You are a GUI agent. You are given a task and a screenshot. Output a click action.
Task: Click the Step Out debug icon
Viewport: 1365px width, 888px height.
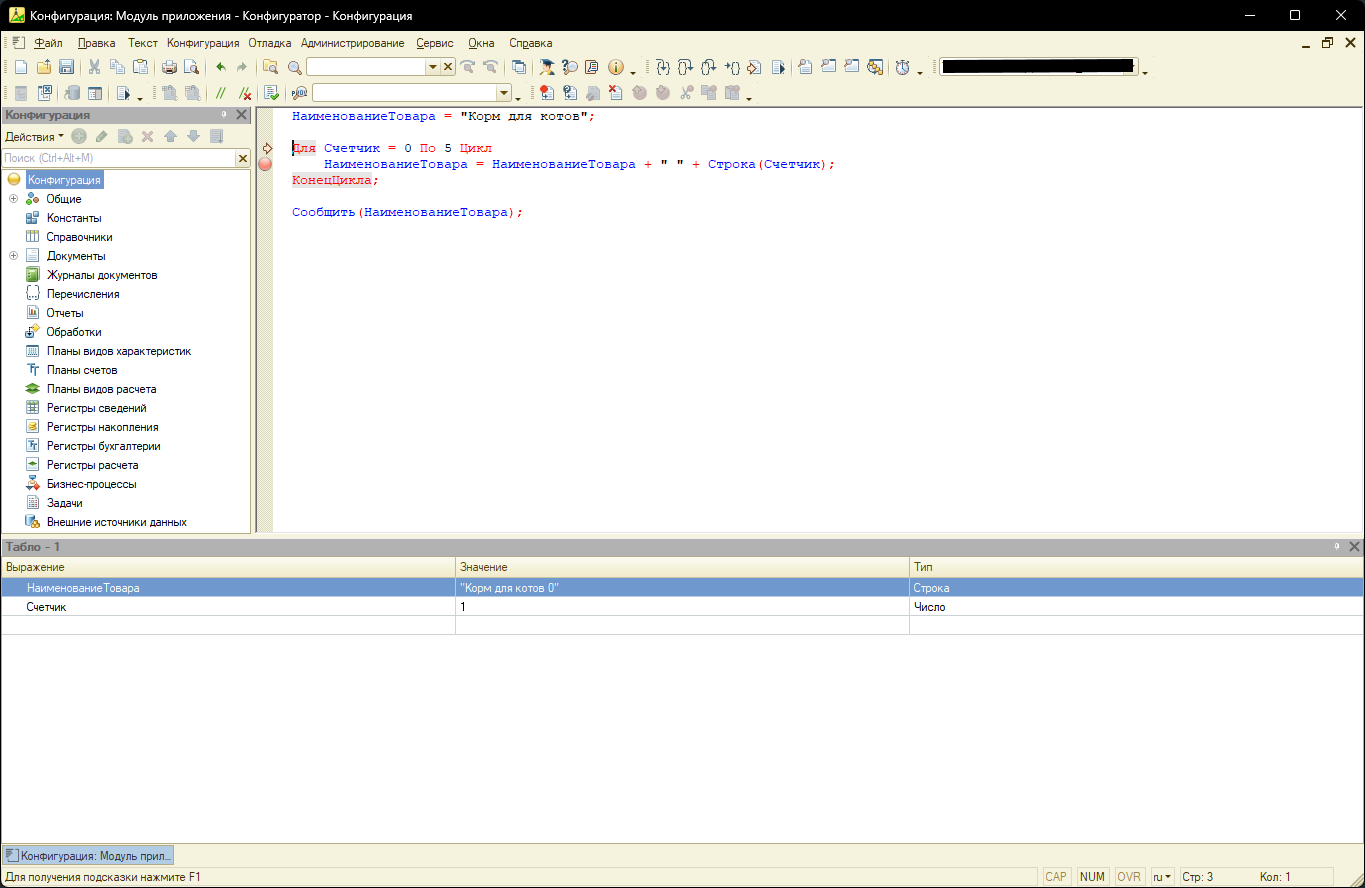tap(708, 67)
